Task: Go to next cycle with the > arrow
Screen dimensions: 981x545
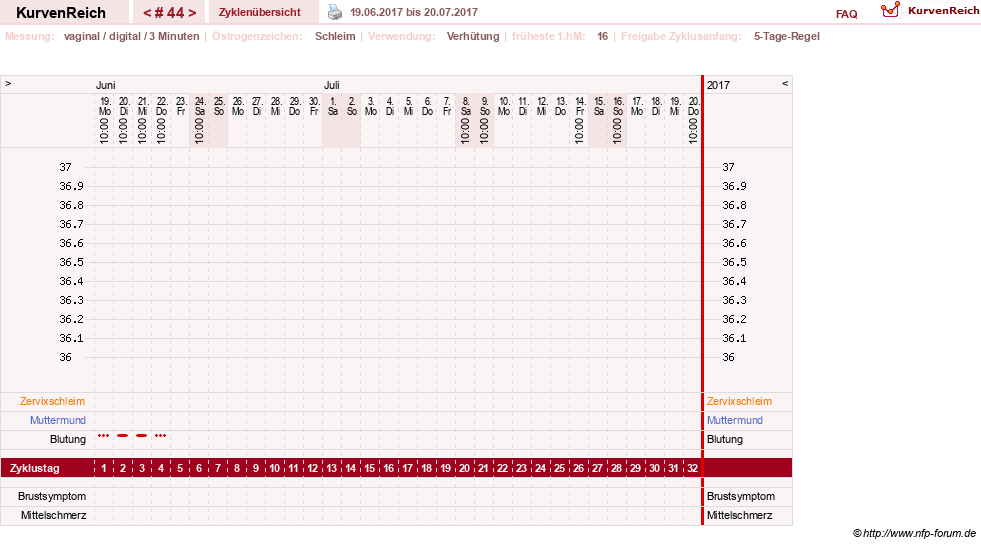Action: (x=192, y=13)
